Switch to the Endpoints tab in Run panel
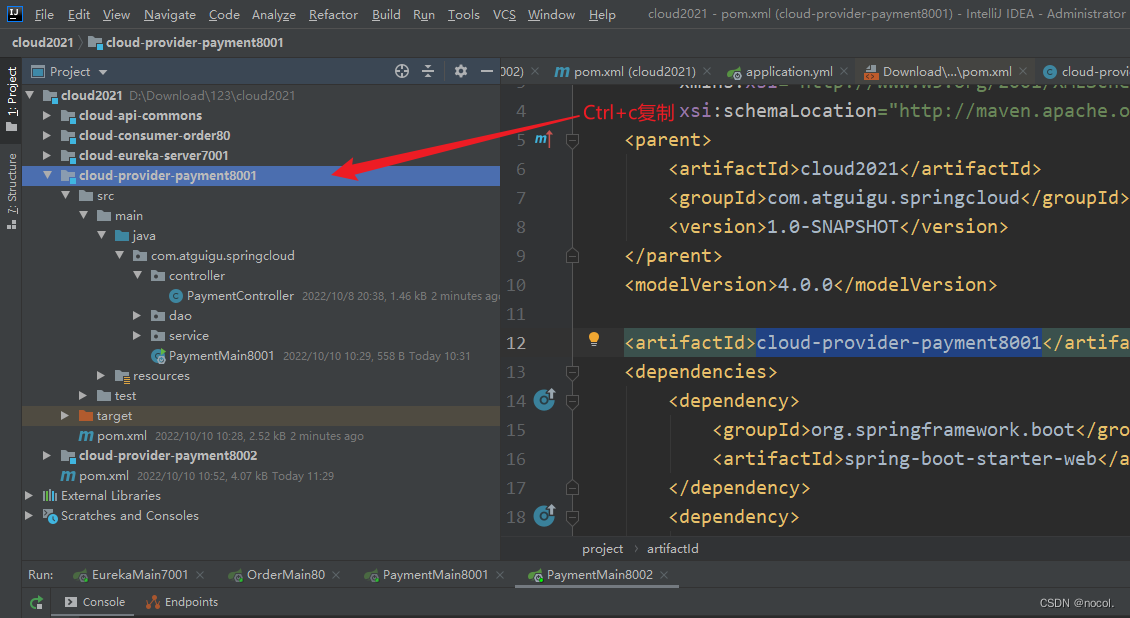This screenshot has width=1130, height=618. coord(182,602)
